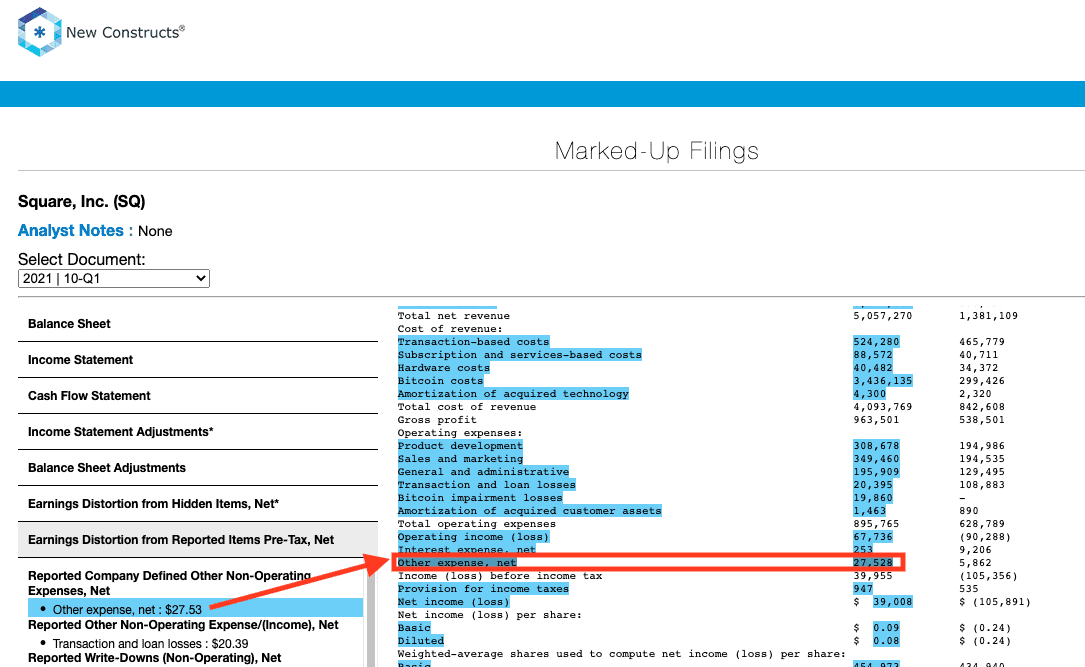Click highlighted value 524,280
The image size is (1085, 667).
[876, 342]
